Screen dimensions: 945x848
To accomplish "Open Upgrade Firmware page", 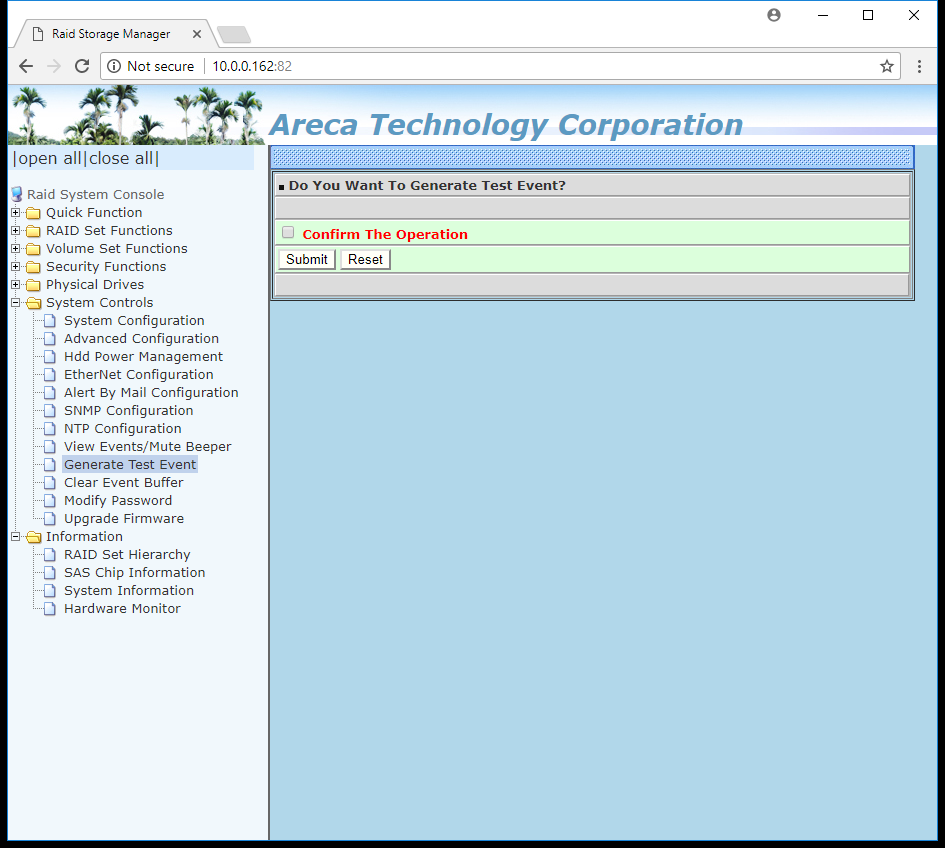I will (x=124, y=519).
